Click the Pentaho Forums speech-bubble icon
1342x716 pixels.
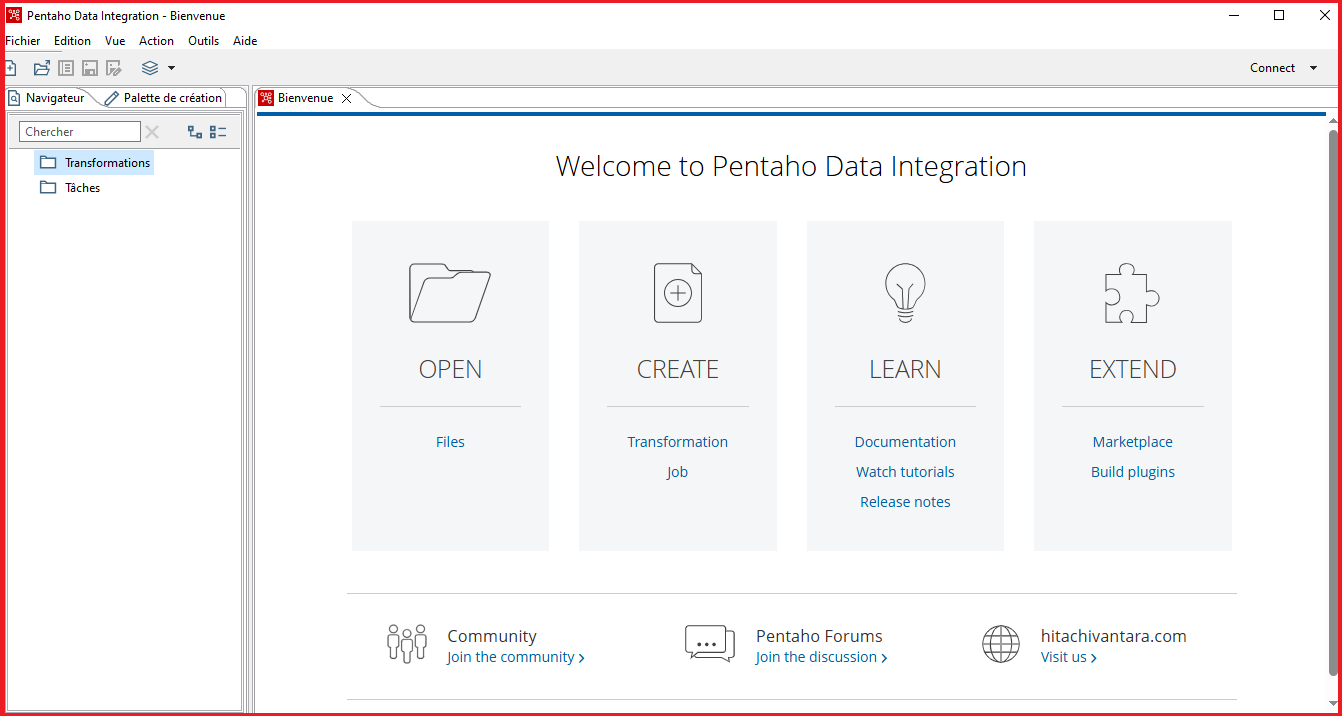pyautogui.click(x=710, y=643)
